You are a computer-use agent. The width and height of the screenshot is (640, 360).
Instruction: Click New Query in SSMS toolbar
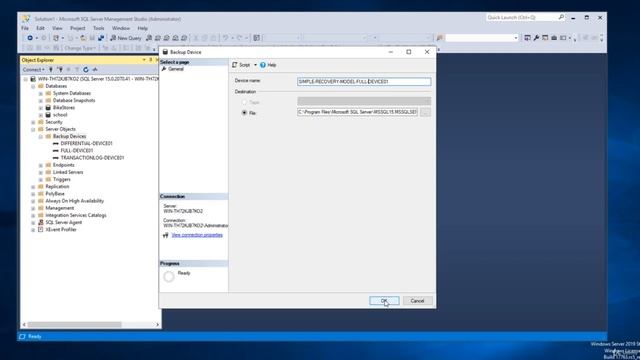pyautogui.click(x=126, y=38)
